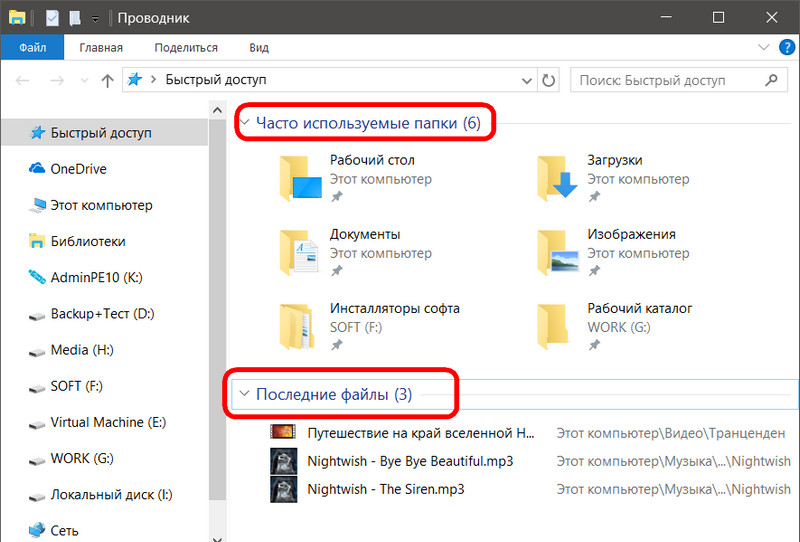Viewport: 800px width, 542px height.
Task: Select the Изображения folder icon
Action: click(557, 252)
